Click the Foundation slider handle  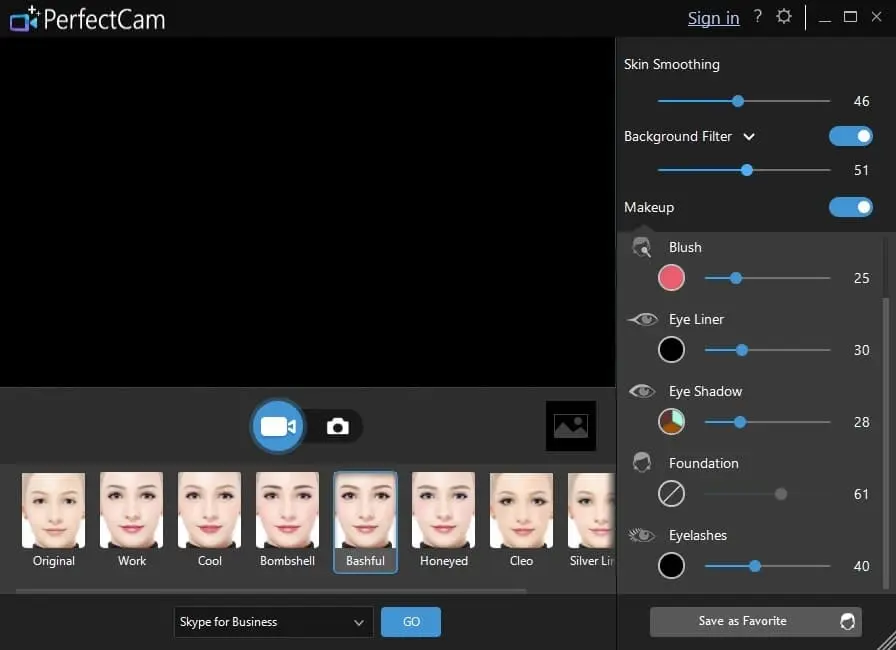[781, 494]
